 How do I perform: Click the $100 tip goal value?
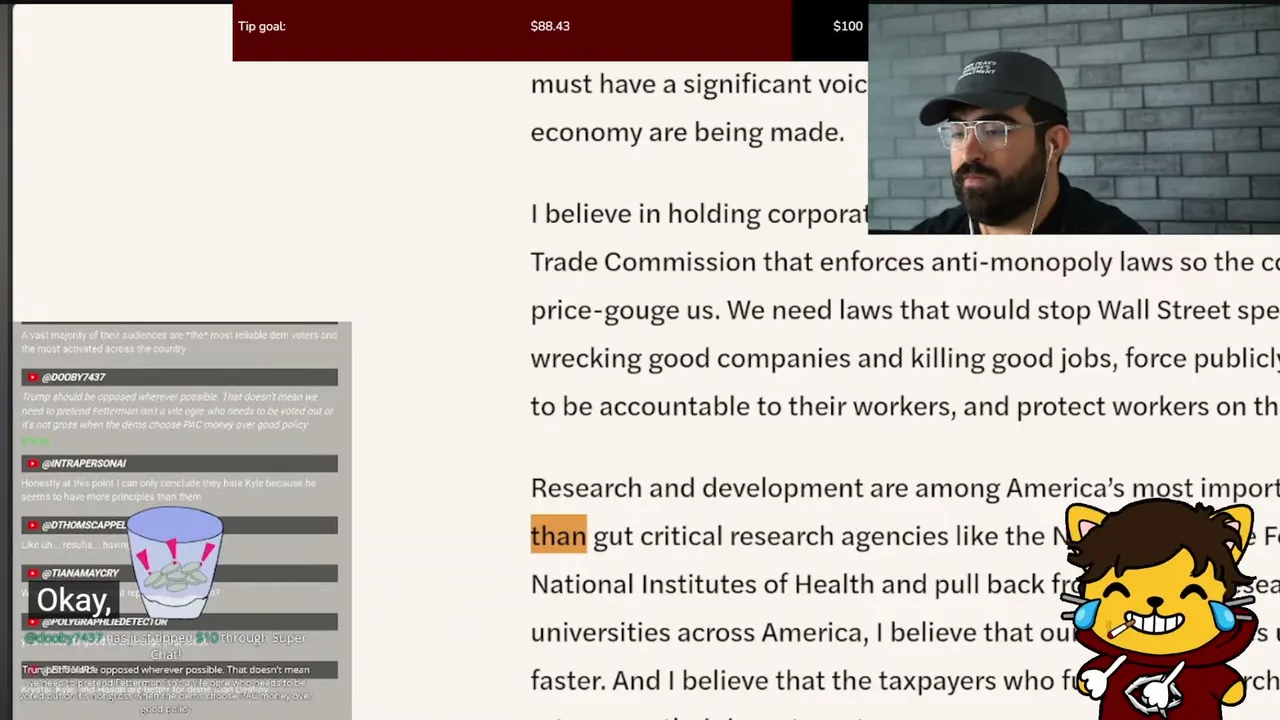coord(848,26)
